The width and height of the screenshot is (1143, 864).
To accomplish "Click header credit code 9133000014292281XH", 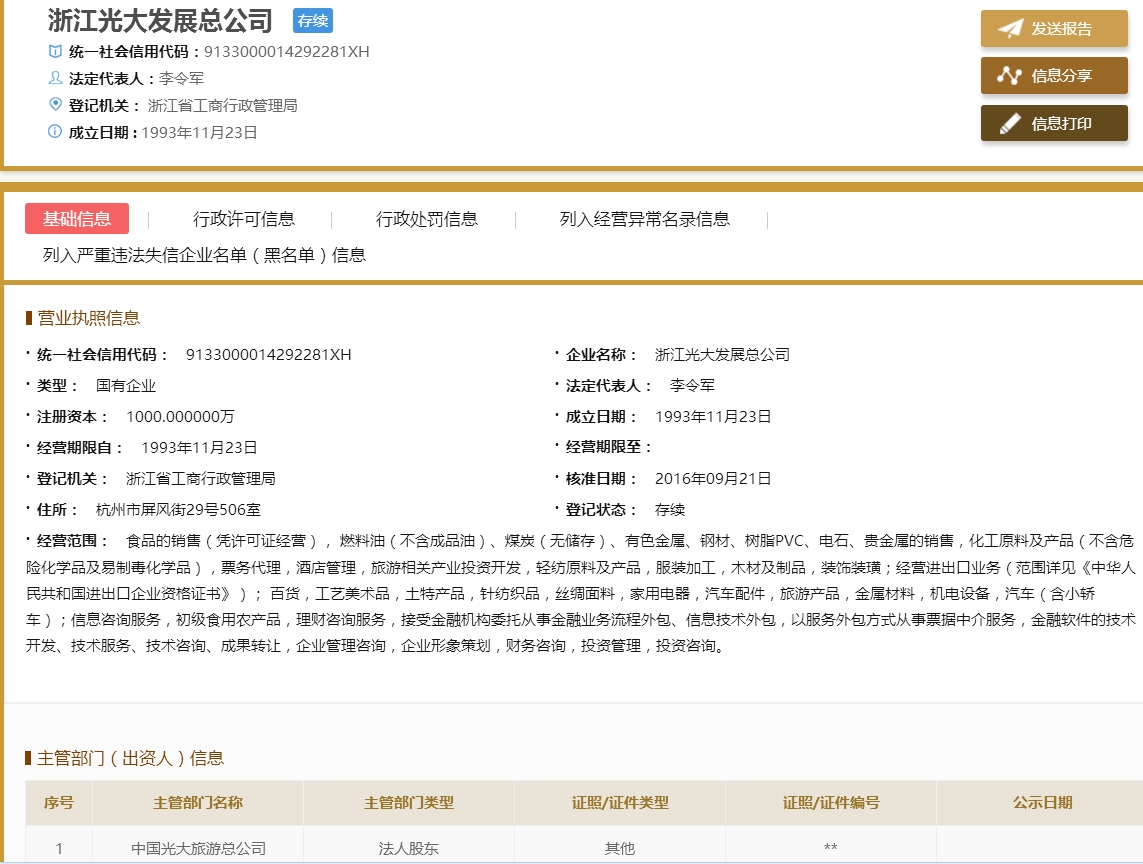I will [286, 52].
